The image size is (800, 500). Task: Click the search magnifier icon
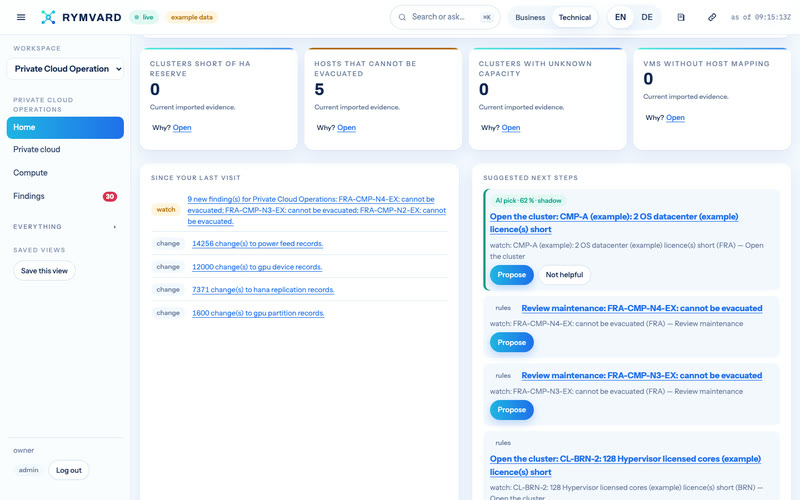[402, 17]
